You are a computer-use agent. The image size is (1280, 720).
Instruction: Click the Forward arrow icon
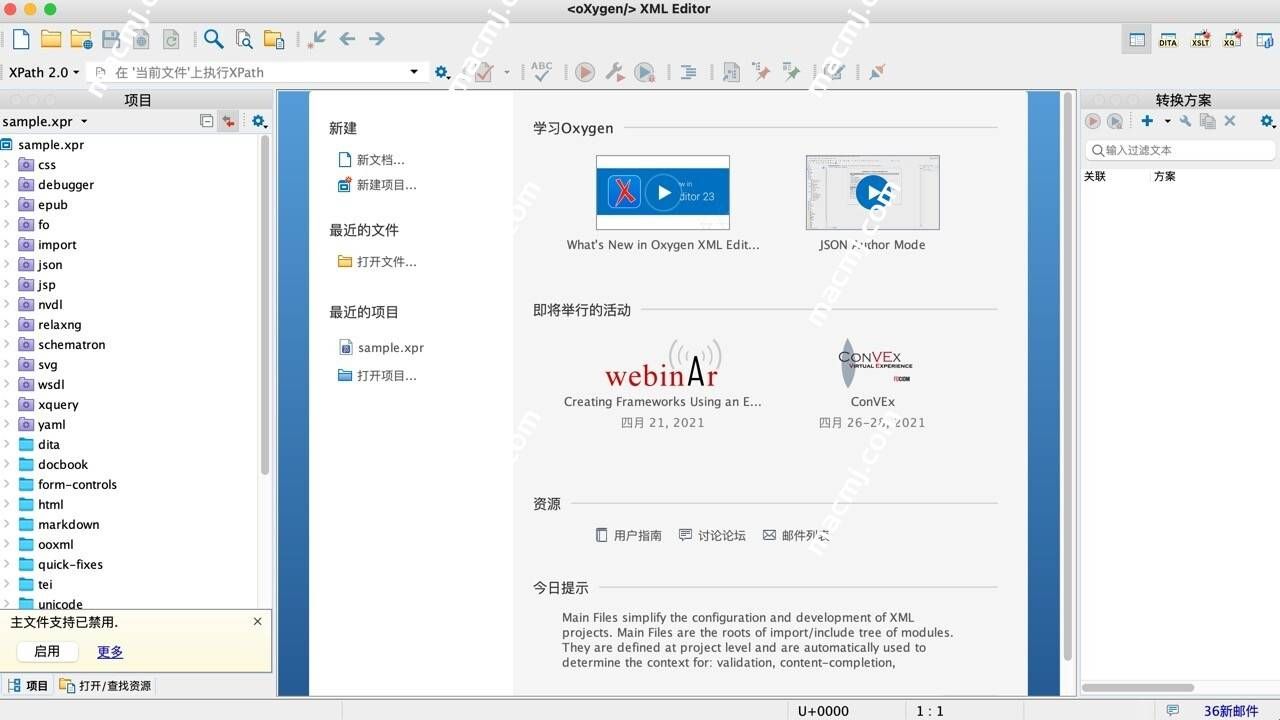coord(376,39)
